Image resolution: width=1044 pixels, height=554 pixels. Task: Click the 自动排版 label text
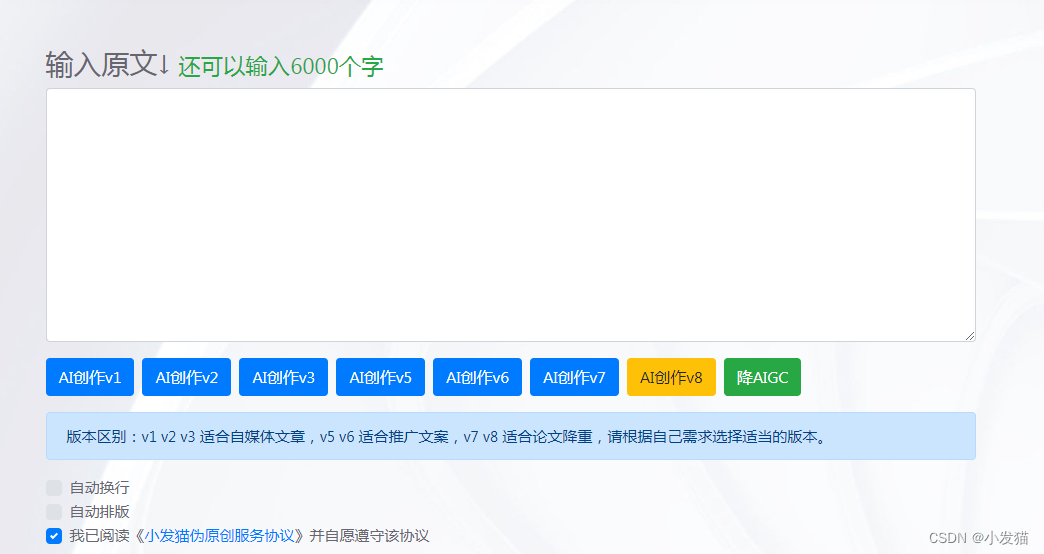99,512
